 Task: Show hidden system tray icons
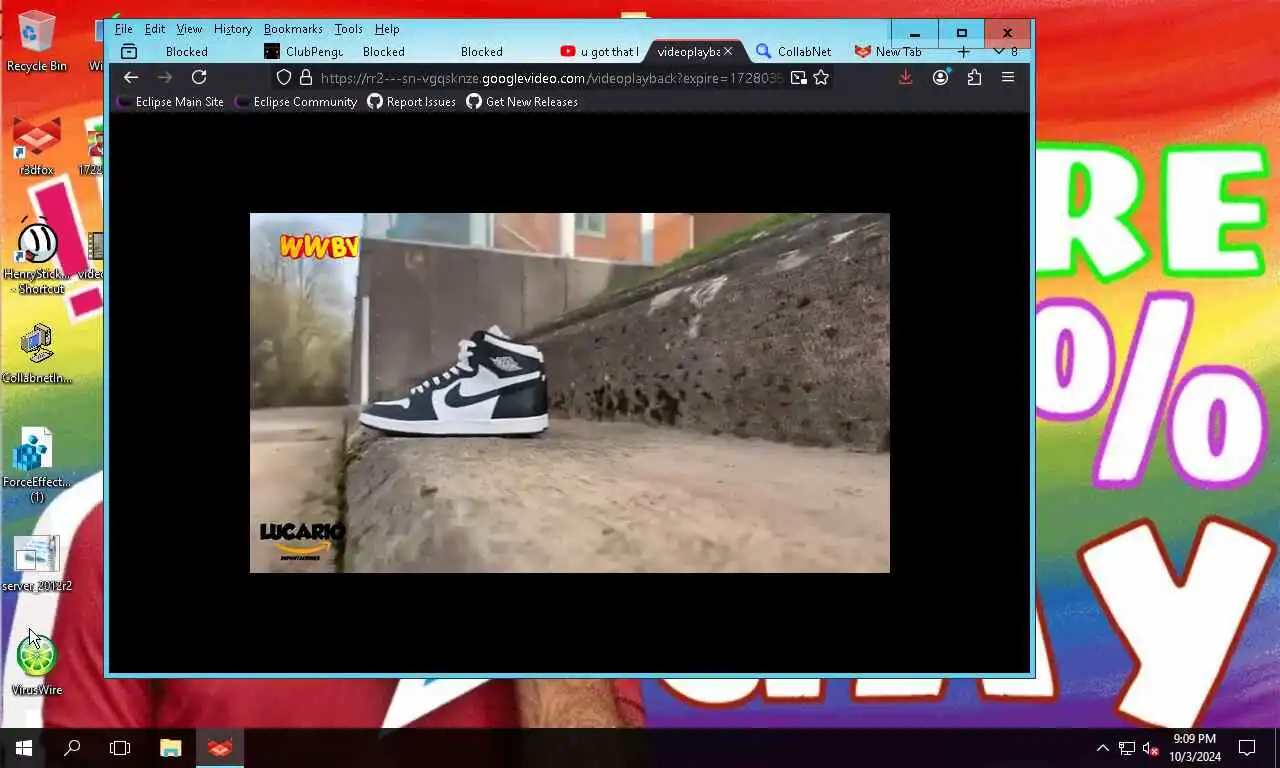(1103, 748)
